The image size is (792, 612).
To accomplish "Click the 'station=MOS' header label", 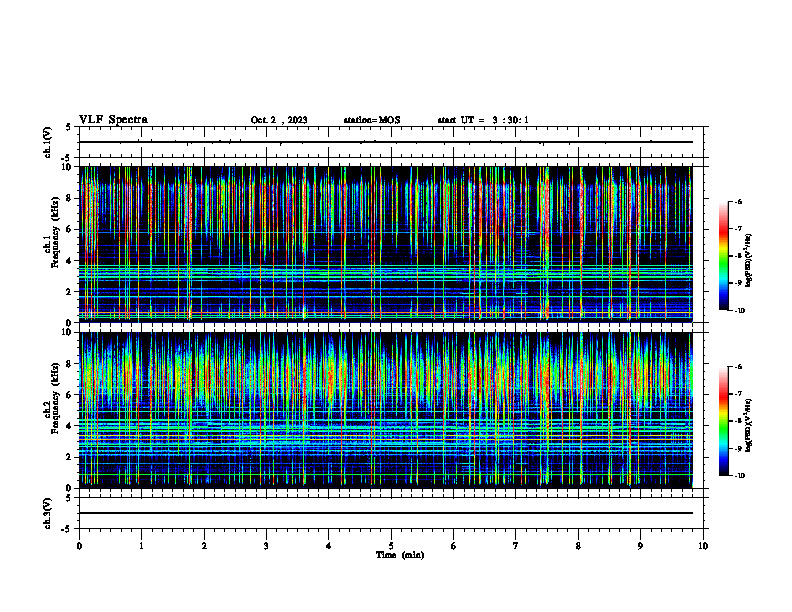I will tap(372, 120).
